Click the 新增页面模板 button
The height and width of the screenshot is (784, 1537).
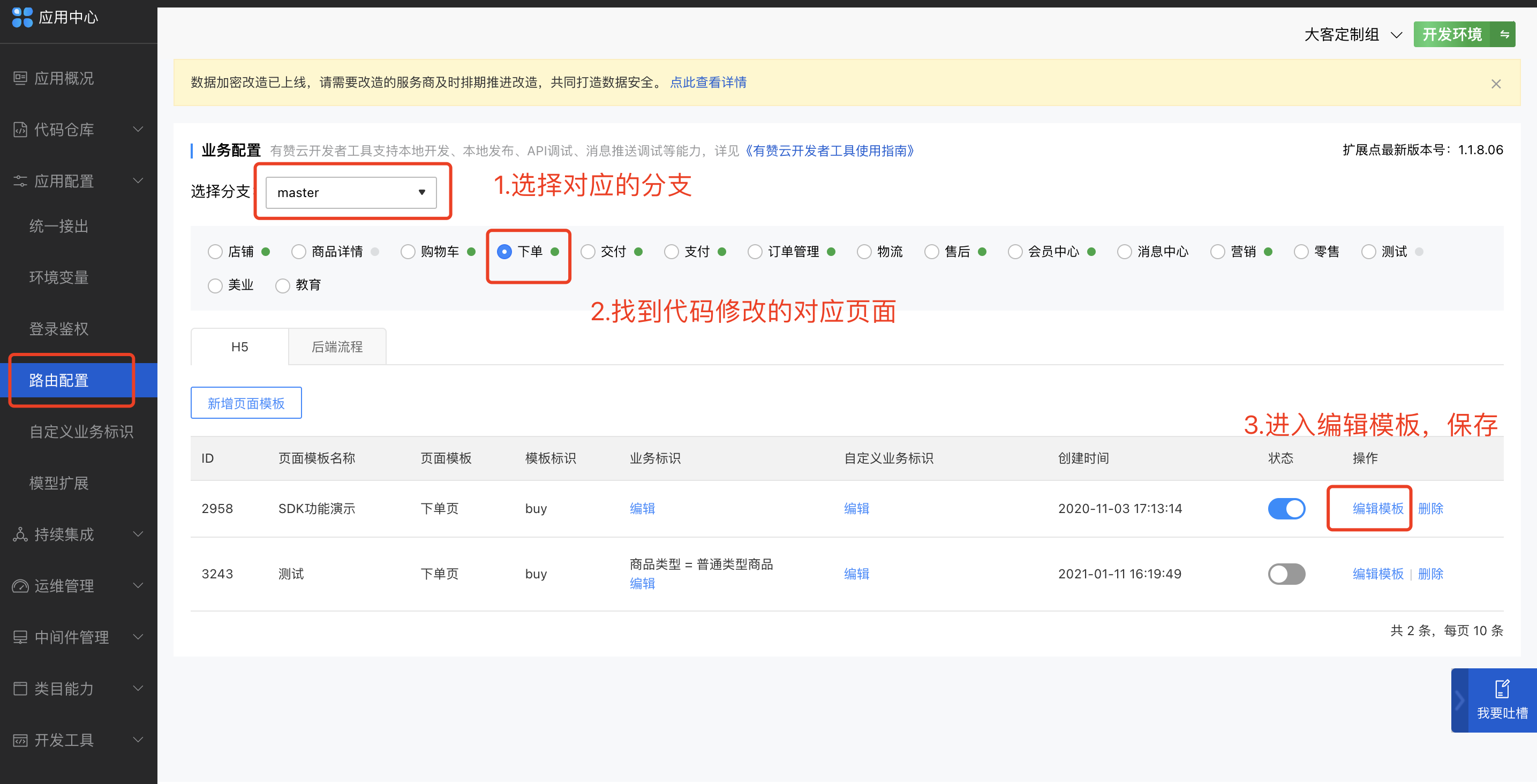(x=246, y=403)
